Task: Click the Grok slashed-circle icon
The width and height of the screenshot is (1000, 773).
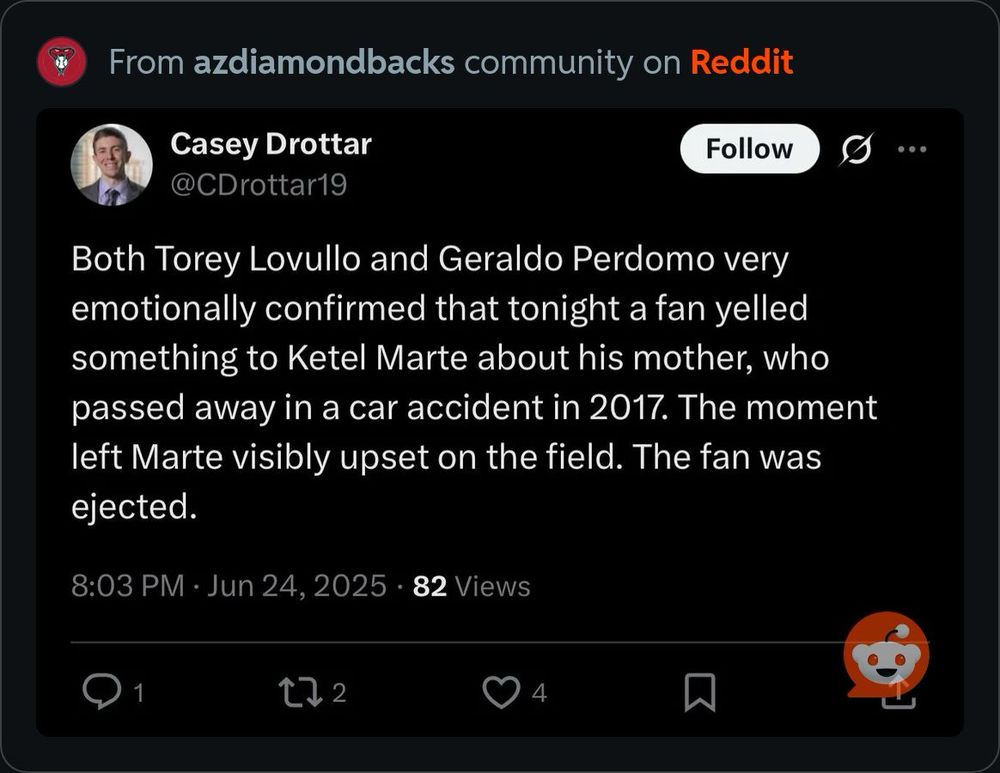Action: coord(857,149)
